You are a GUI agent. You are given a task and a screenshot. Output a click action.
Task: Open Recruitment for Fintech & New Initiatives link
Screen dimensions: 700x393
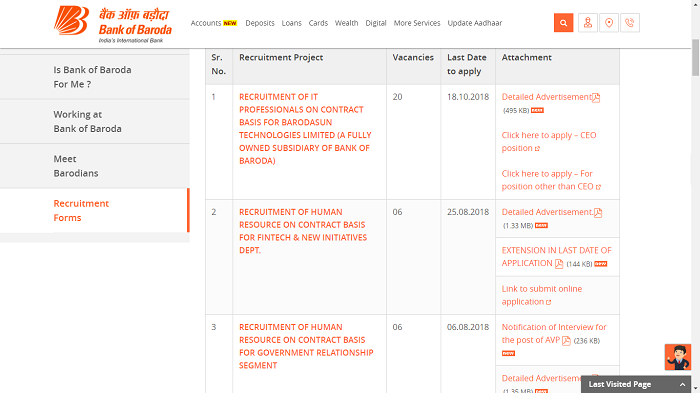303,231
